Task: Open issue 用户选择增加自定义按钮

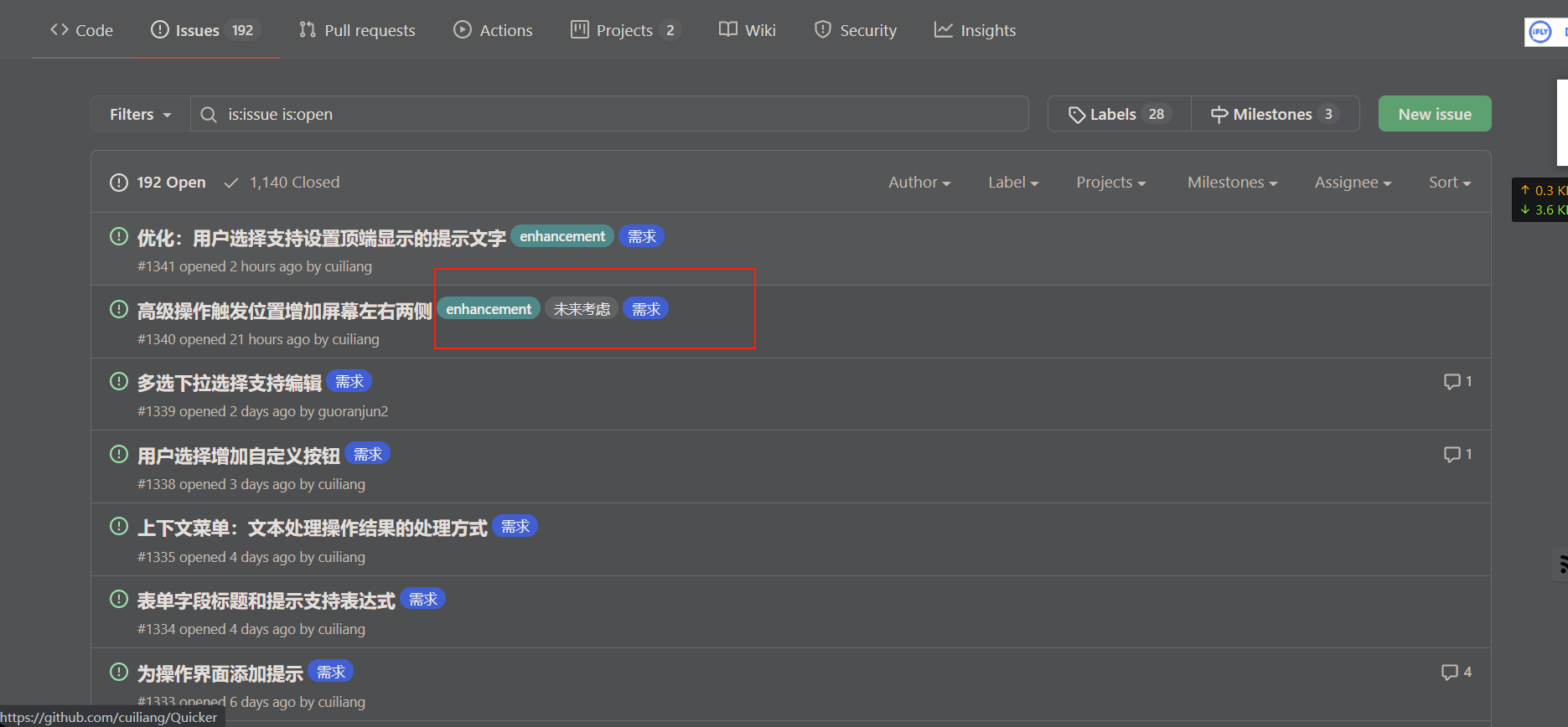Action: [x=239, y=456]
